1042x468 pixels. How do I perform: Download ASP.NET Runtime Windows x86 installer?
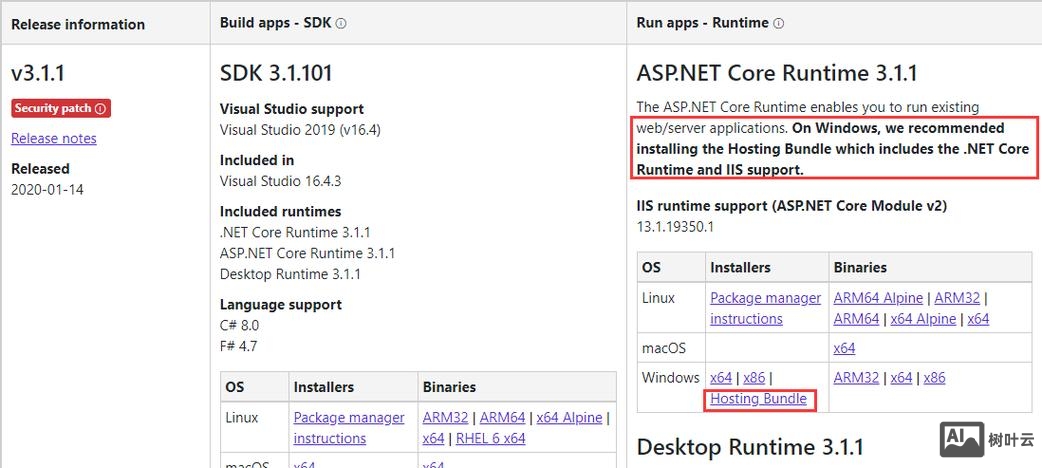click(754, 378)
